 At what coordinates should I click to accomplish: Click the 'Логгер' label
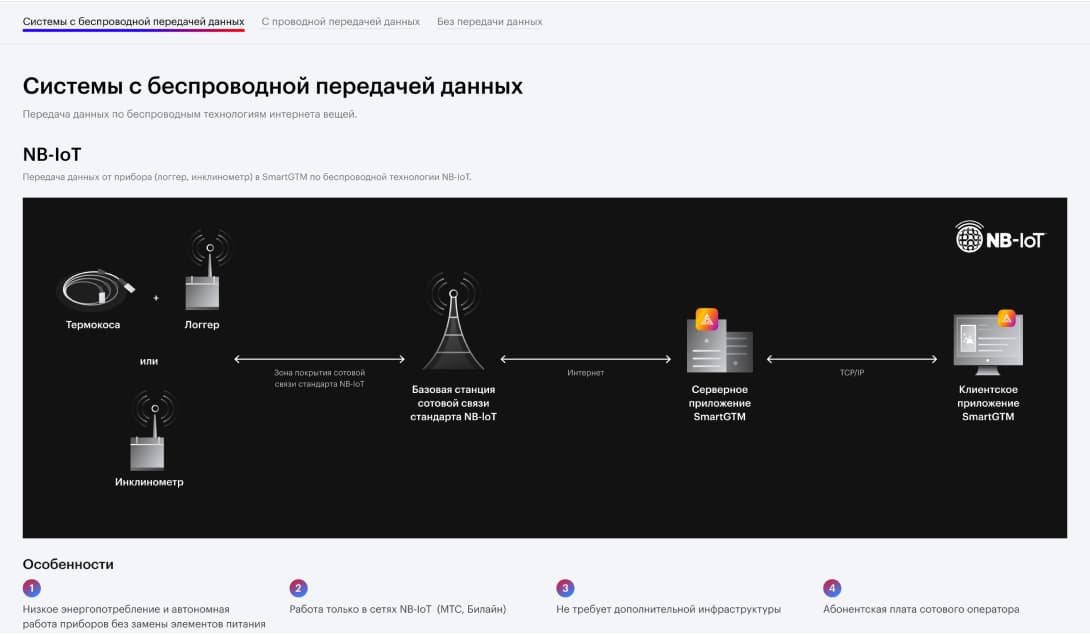coord(202,325)
